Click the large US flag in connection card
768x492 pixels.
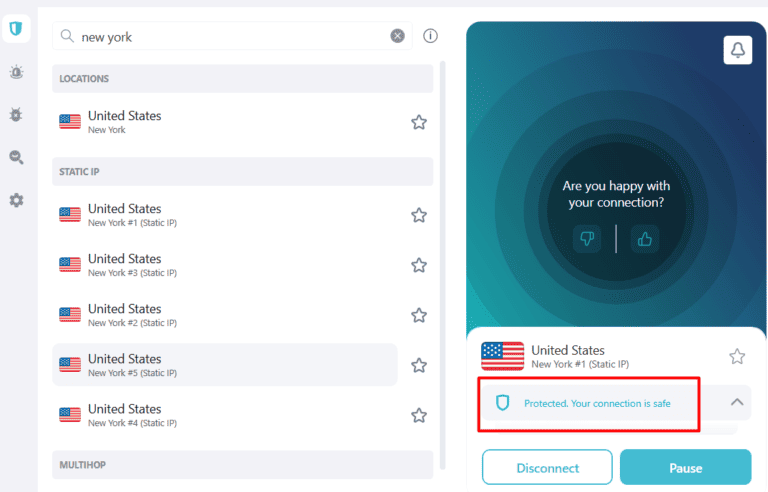click(503, 356)
